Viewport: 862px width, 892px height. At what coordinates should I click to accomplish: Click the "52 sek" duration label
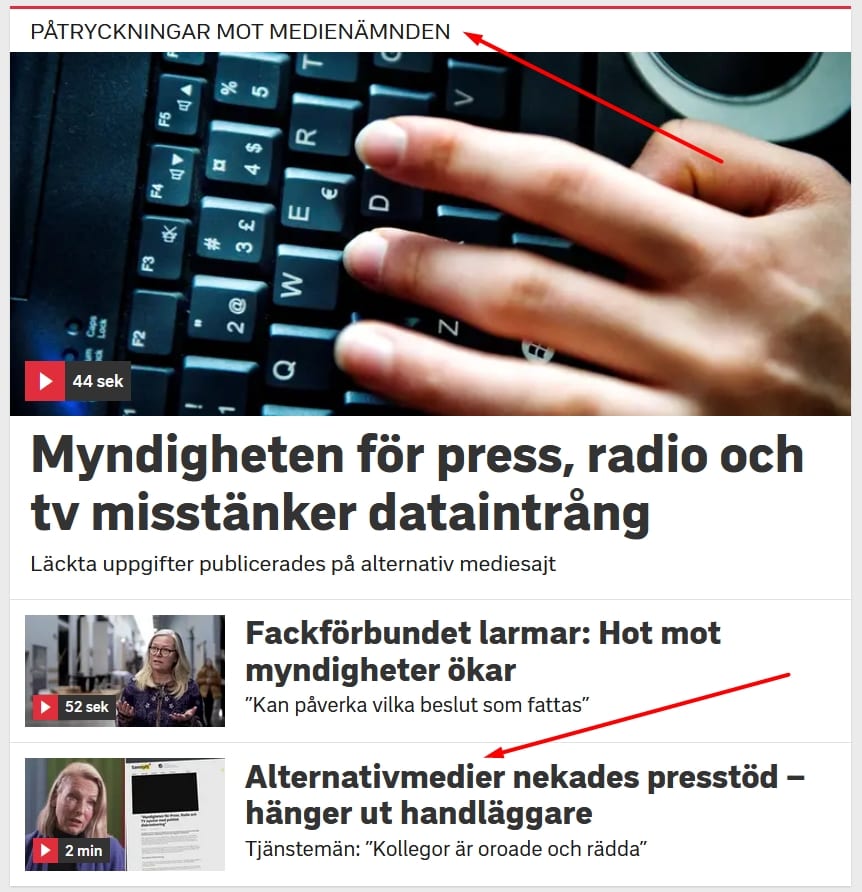click(86, 707)
